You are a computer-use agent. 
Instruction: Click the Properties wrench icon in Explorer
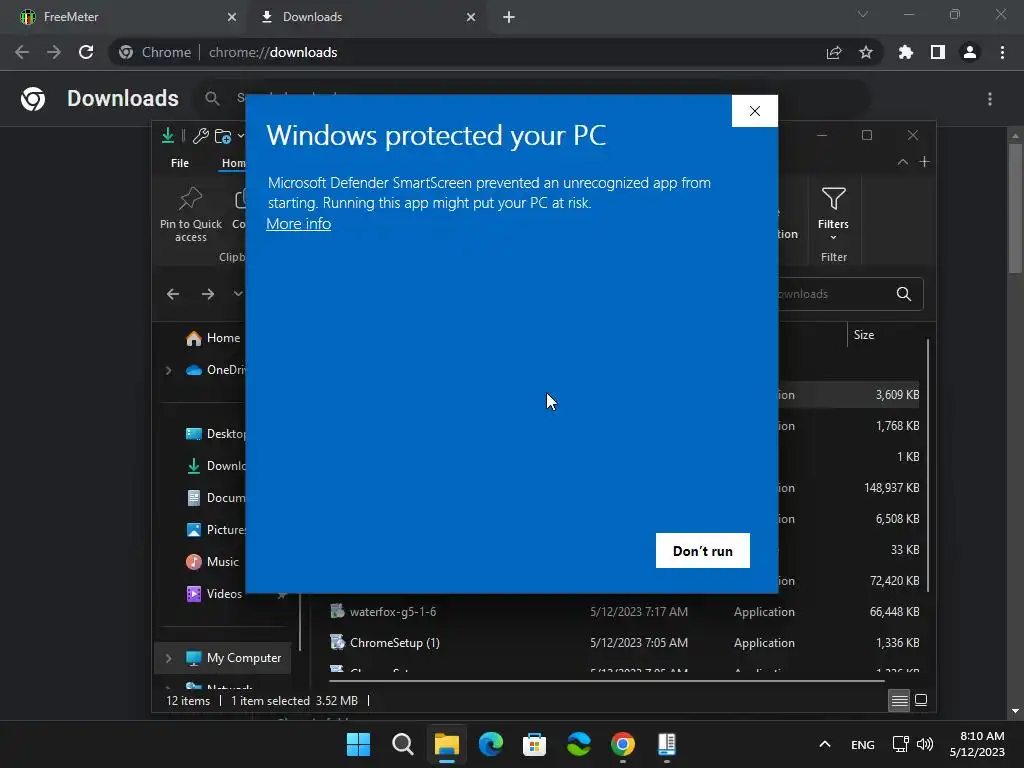click(200, 136)
